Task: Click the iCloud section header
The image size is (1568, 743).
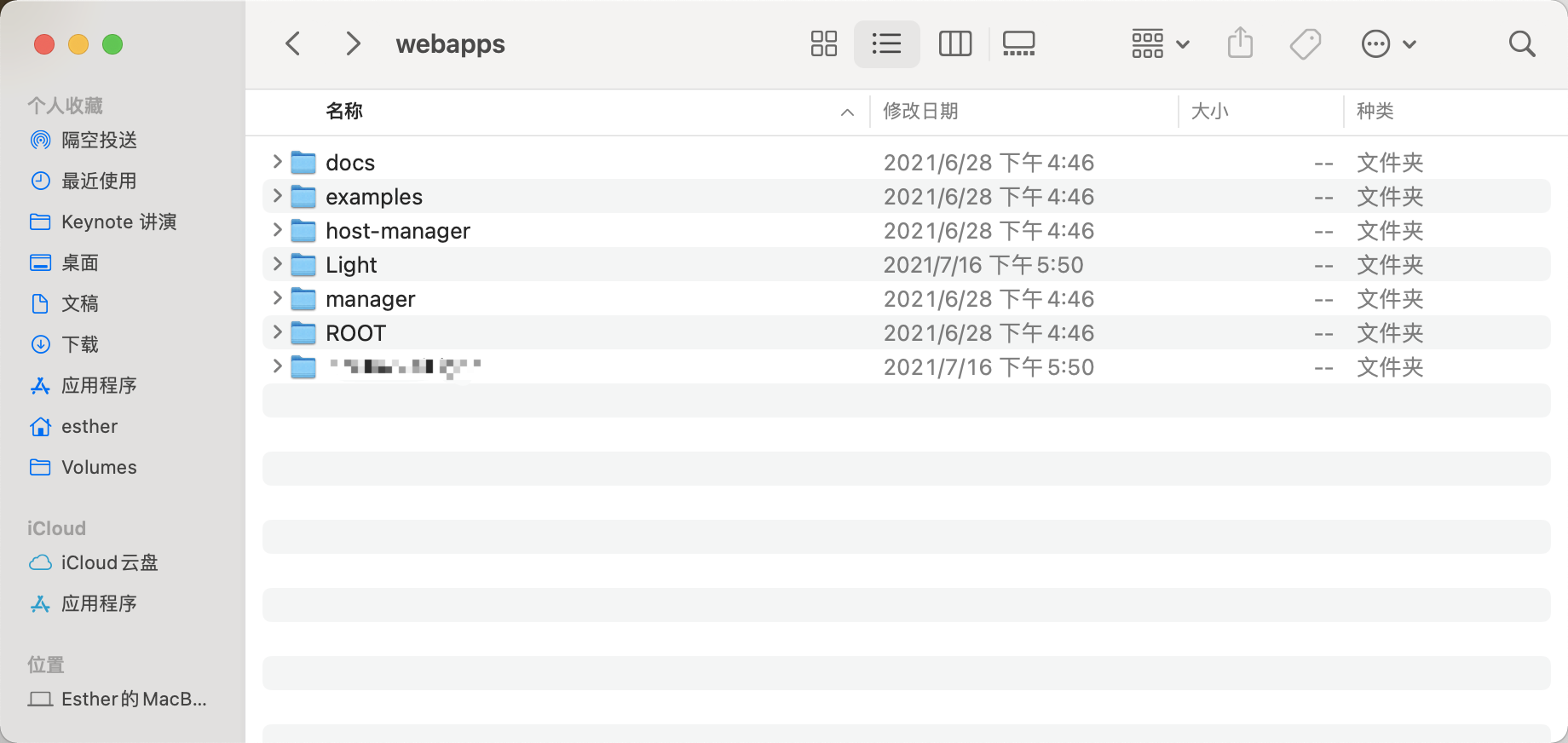Action: 56,528
